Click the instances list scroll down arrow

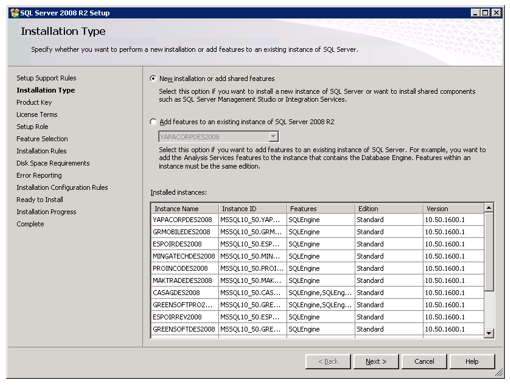pyautogui.click(x=489, y=333)
